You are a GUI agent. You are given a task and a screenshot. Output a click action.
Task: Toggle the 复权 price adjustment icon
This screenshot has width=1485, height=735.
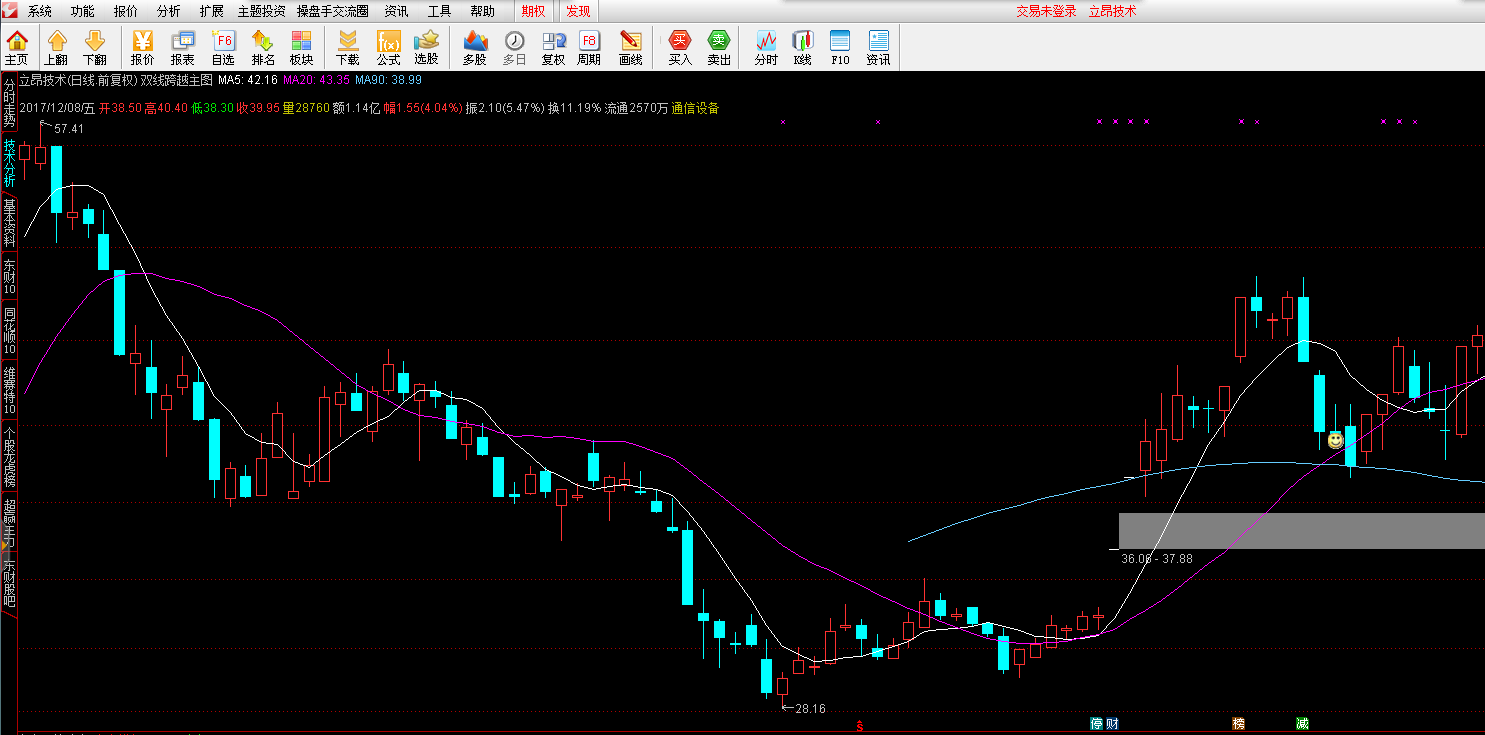pos(553,47)
